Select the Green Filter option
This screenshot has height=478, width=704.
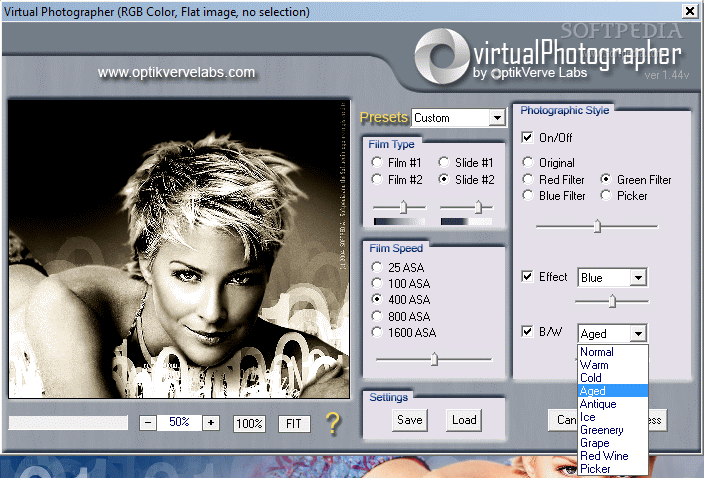606,180
